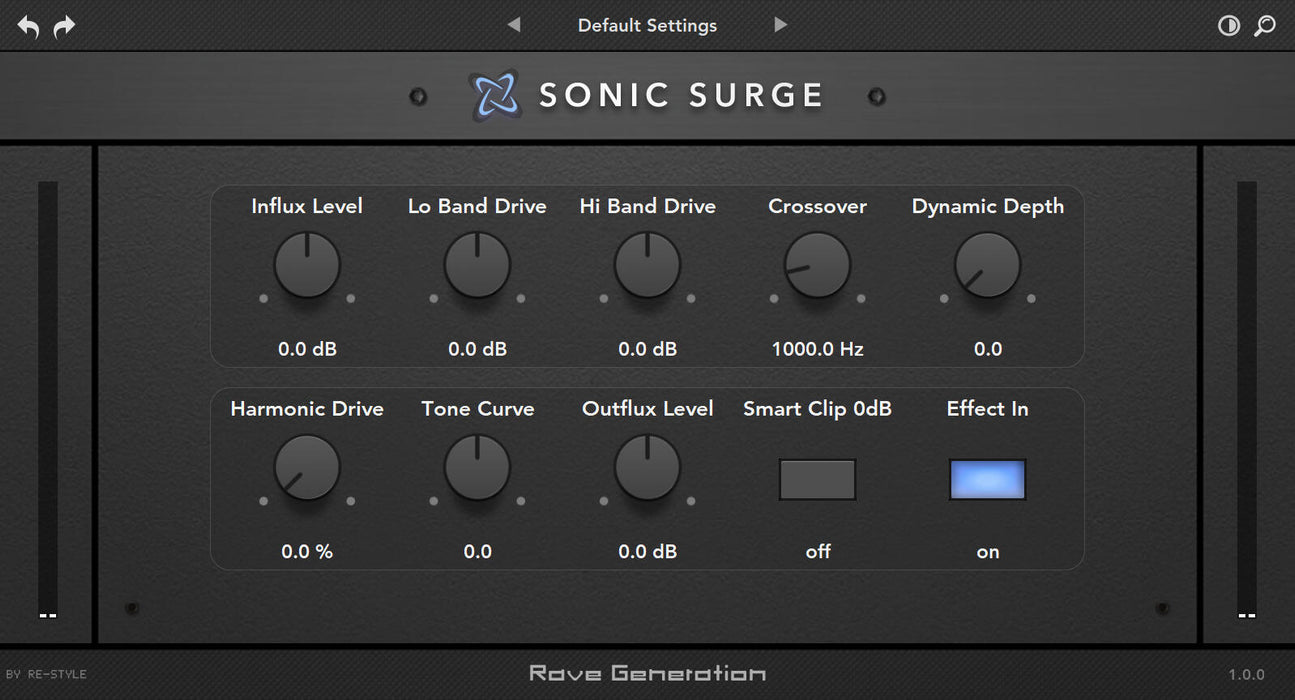Click the next preset arrow
The height and width of the screenshot is (700, 1295).
point(780,25)
